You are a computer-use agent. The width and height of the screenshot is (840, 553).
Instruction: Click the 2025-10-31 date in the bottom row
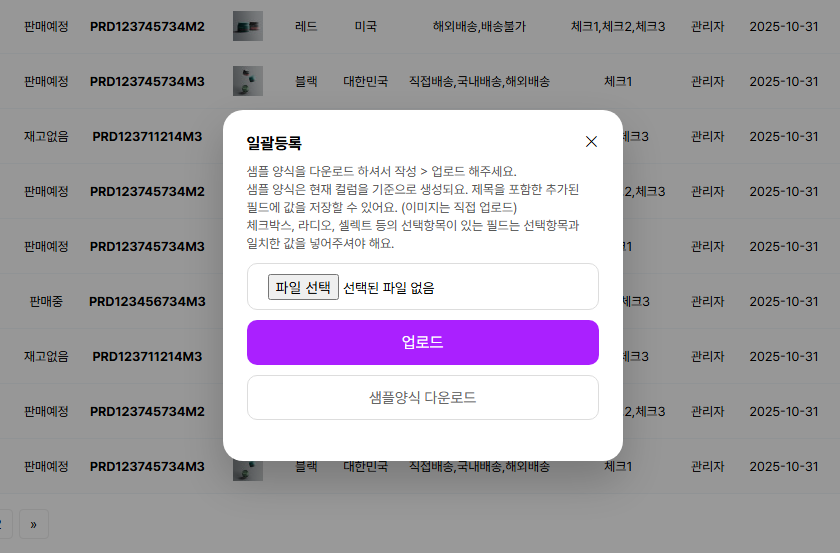click(783, 466)
